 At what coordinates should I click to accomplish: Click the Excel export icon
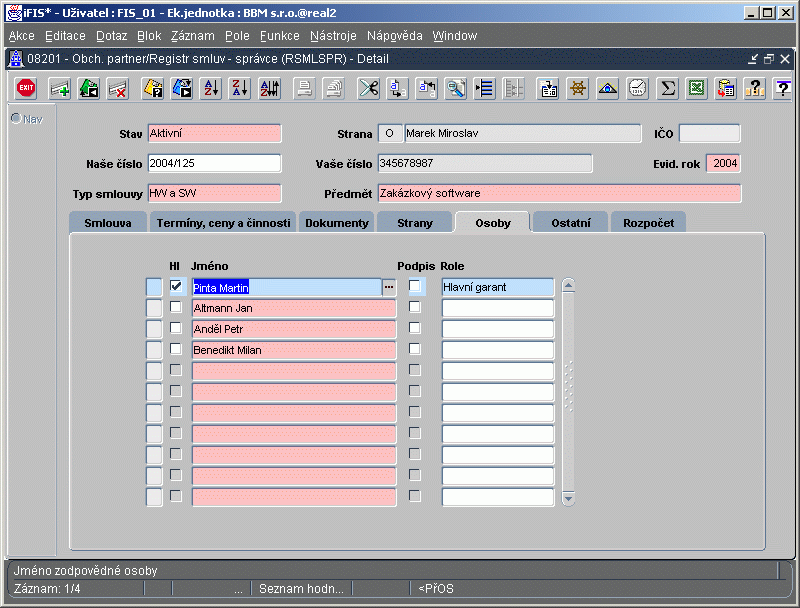[x=697, y=88]
